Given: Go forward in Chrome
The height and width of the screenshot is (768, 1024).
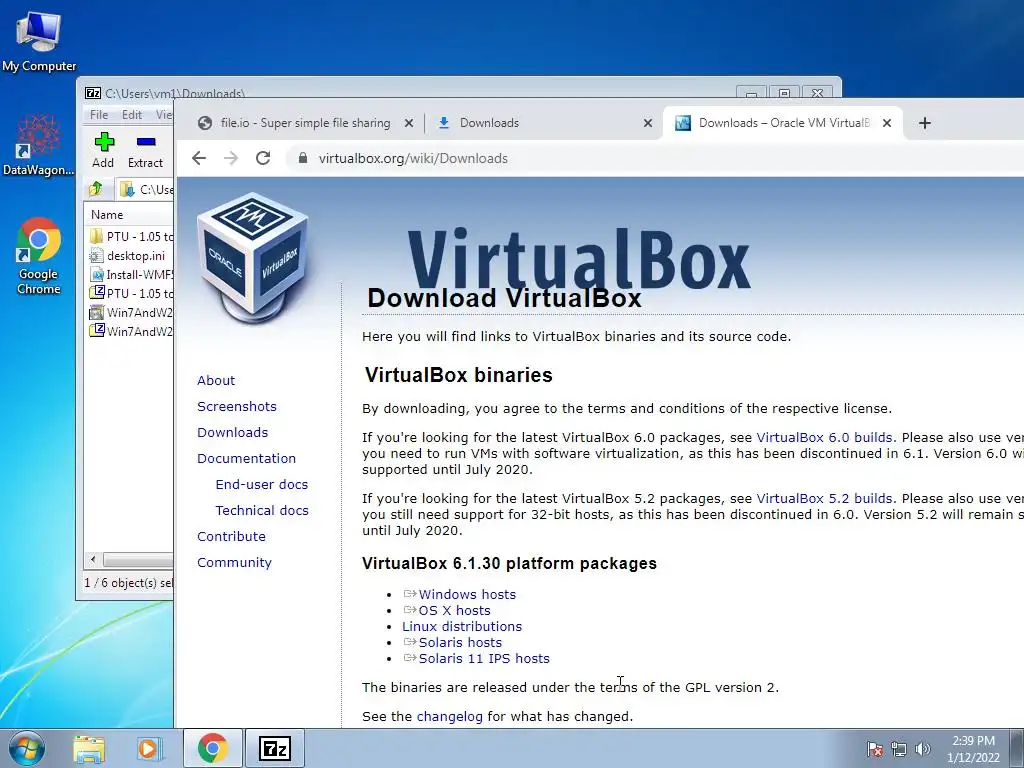Looking at the screenshot, I should coord(231,158).
